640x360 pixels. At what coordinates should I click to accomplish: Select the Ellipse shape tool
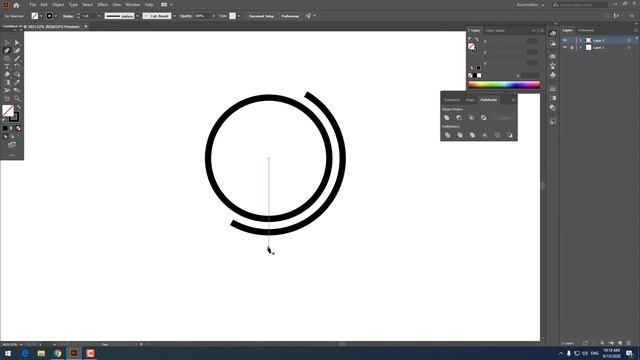[7, 58]
